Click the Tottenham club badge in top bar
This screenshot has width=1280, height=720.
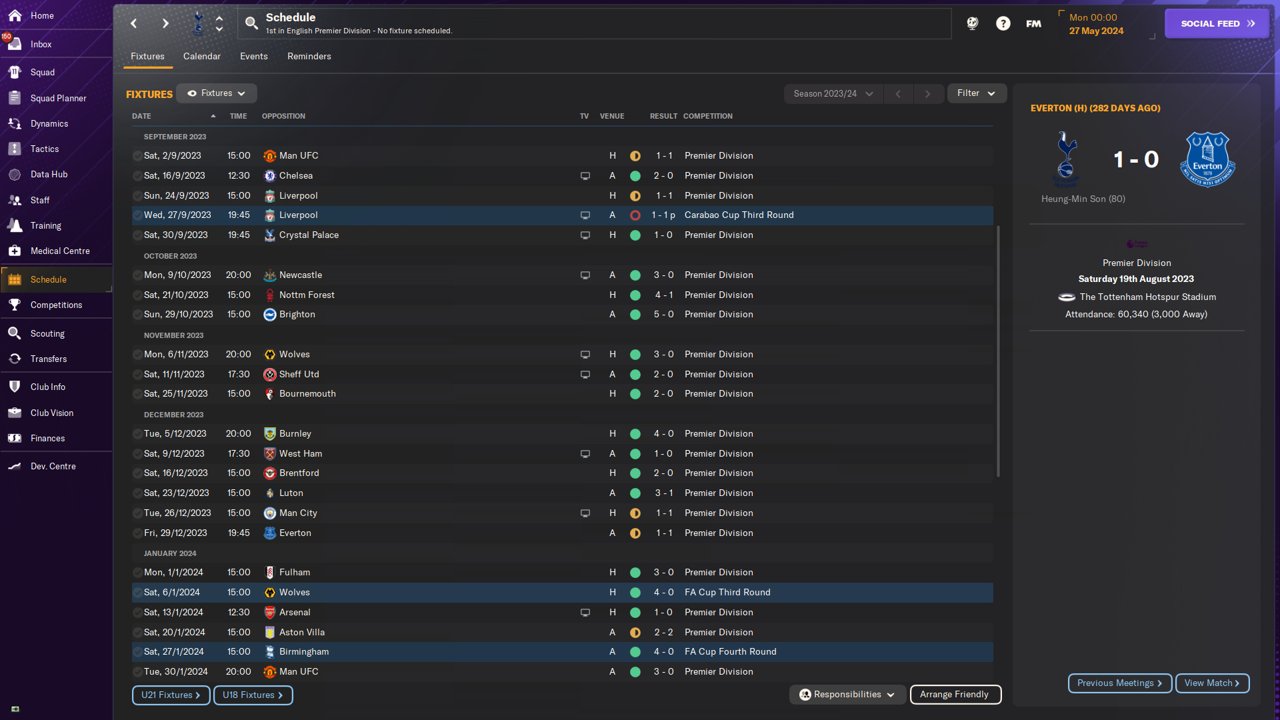pos(197,23)
